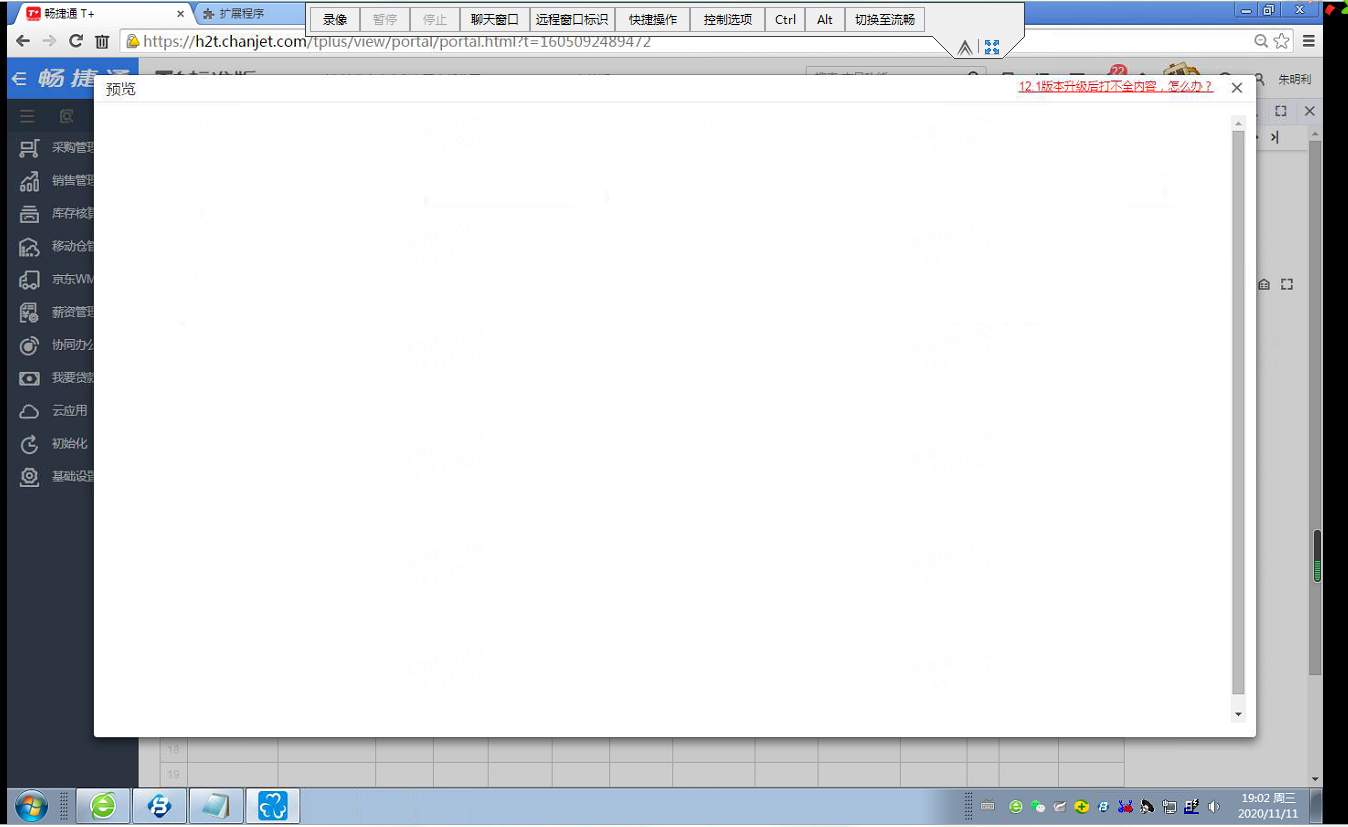The width and height of the screenshot is (1348, 827).
Task: Click the volume speaker tray icon
Action: pyautogui.click(x=1214, y=806)
